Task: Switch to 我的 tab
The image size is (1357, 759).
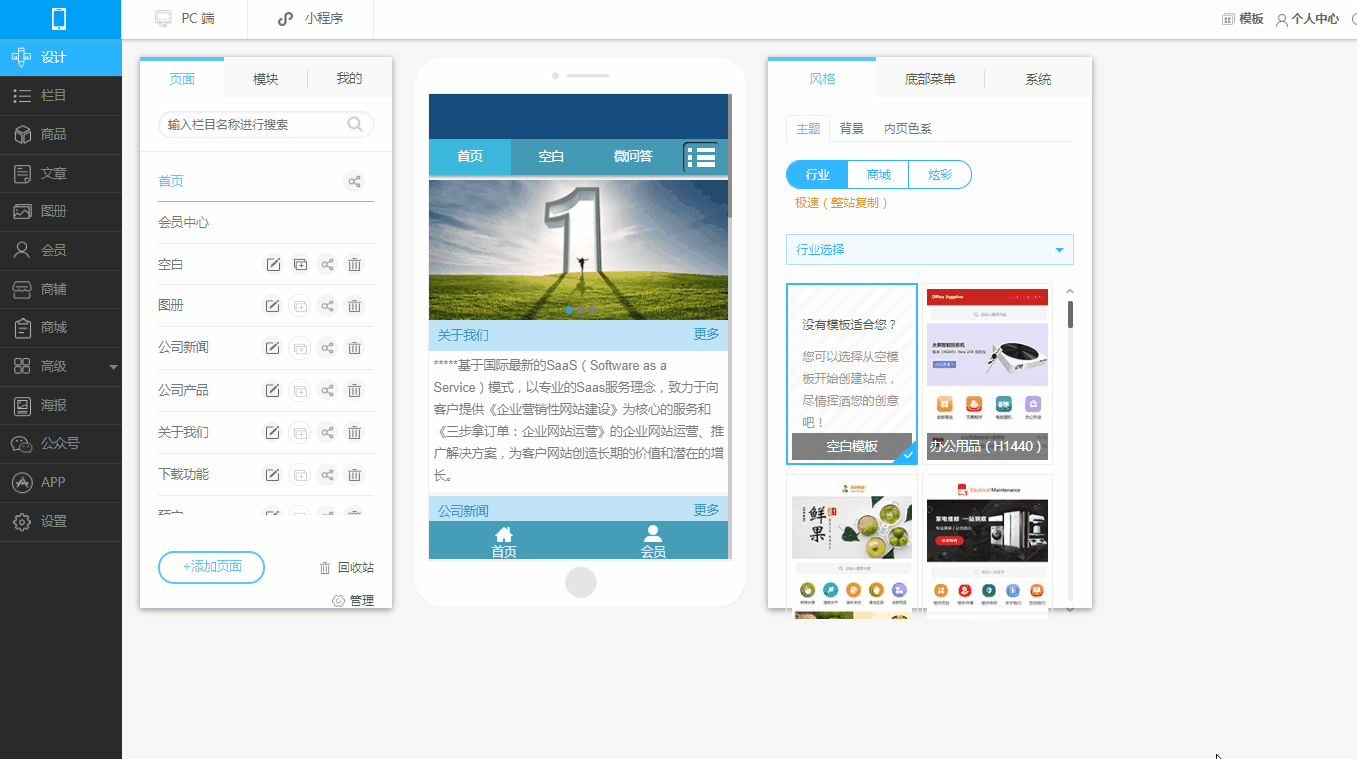Action: pyautogui.click(x=349, y=79)
